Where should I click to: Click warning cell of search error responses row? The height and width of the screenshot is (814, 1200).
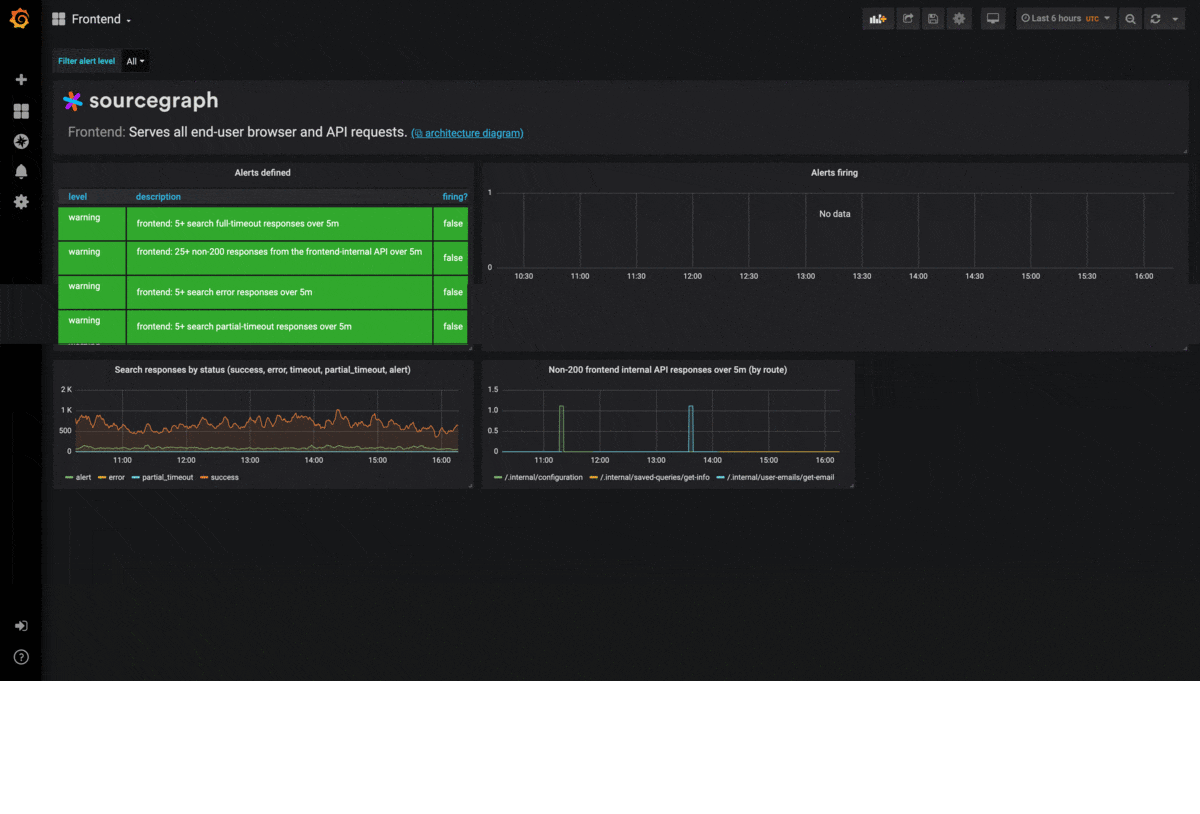coord(92,292)
